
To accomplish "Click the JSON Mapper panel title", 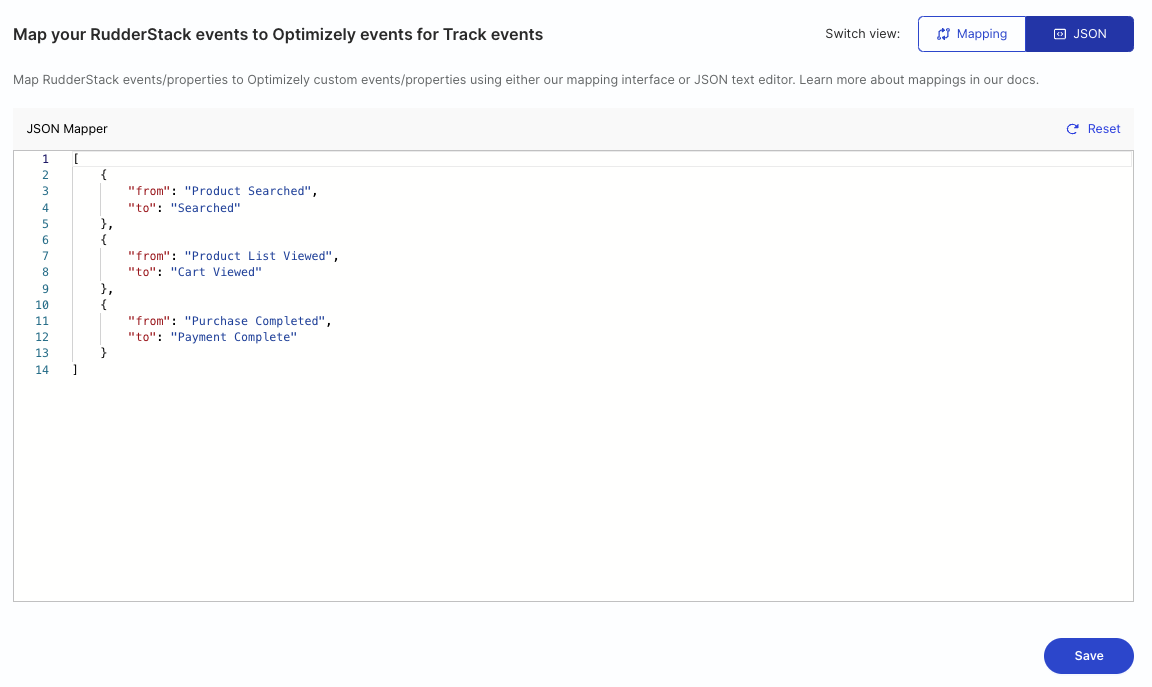I will coord(67,129).
